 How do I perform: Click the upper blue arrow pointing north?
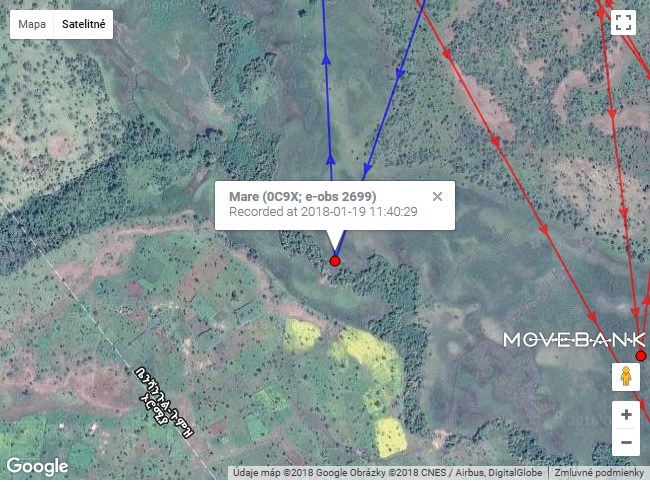(327, 59)
